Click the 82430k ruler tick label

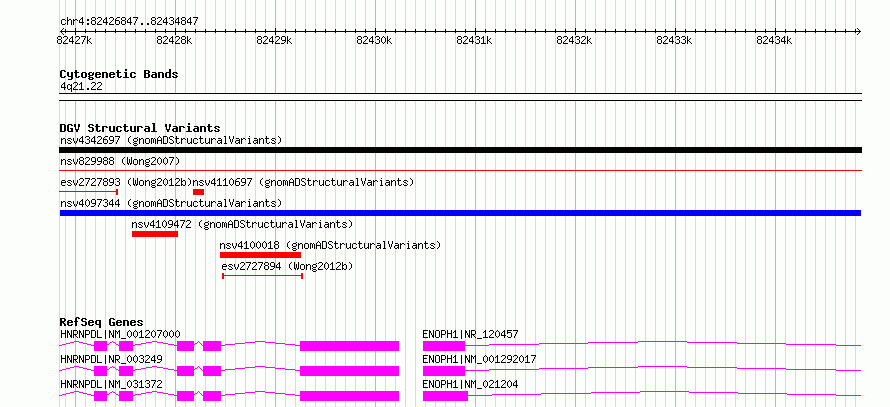(375, 40)
